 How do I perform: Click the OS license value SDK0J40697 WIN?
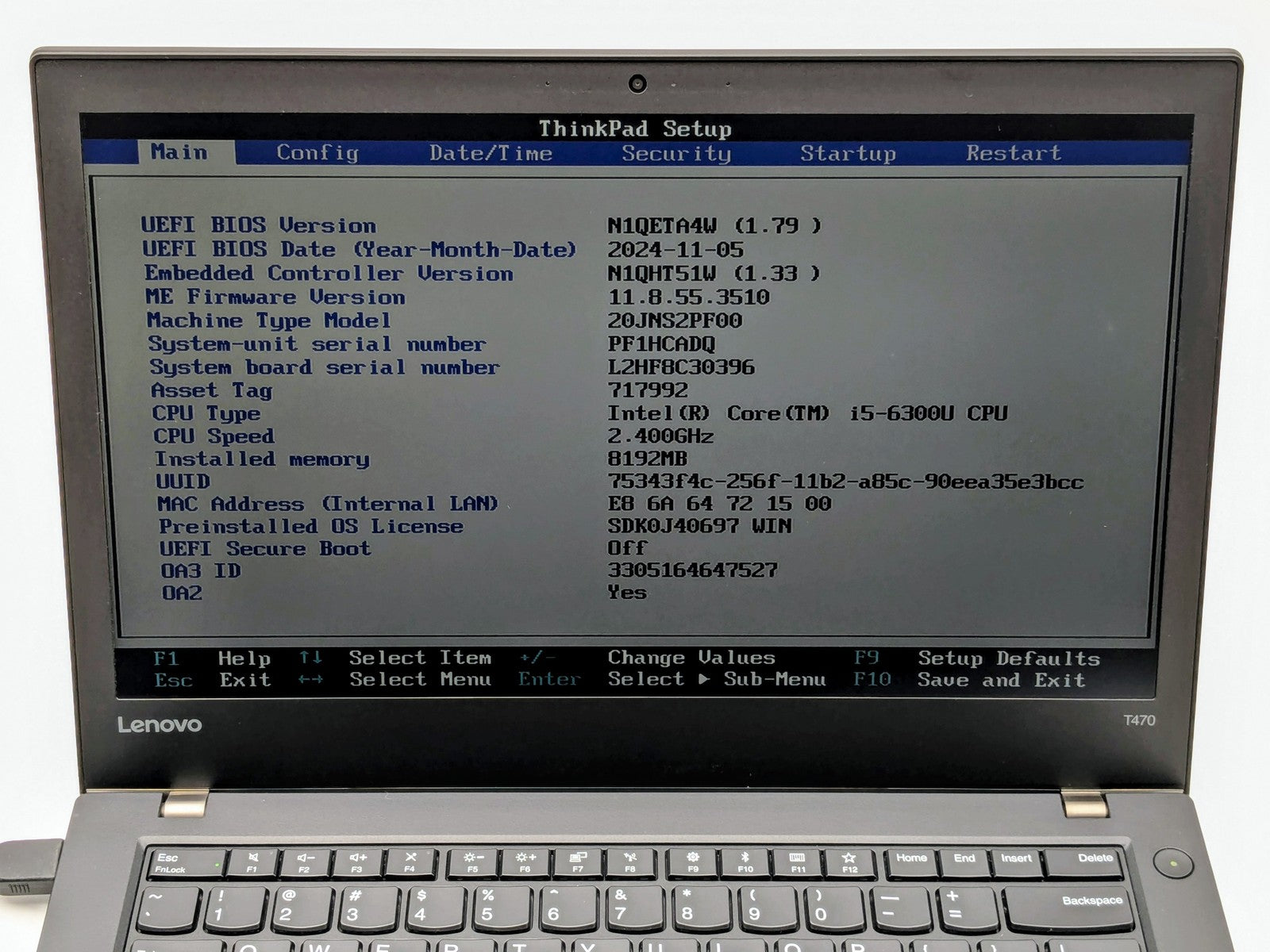(x=699, y=525)
